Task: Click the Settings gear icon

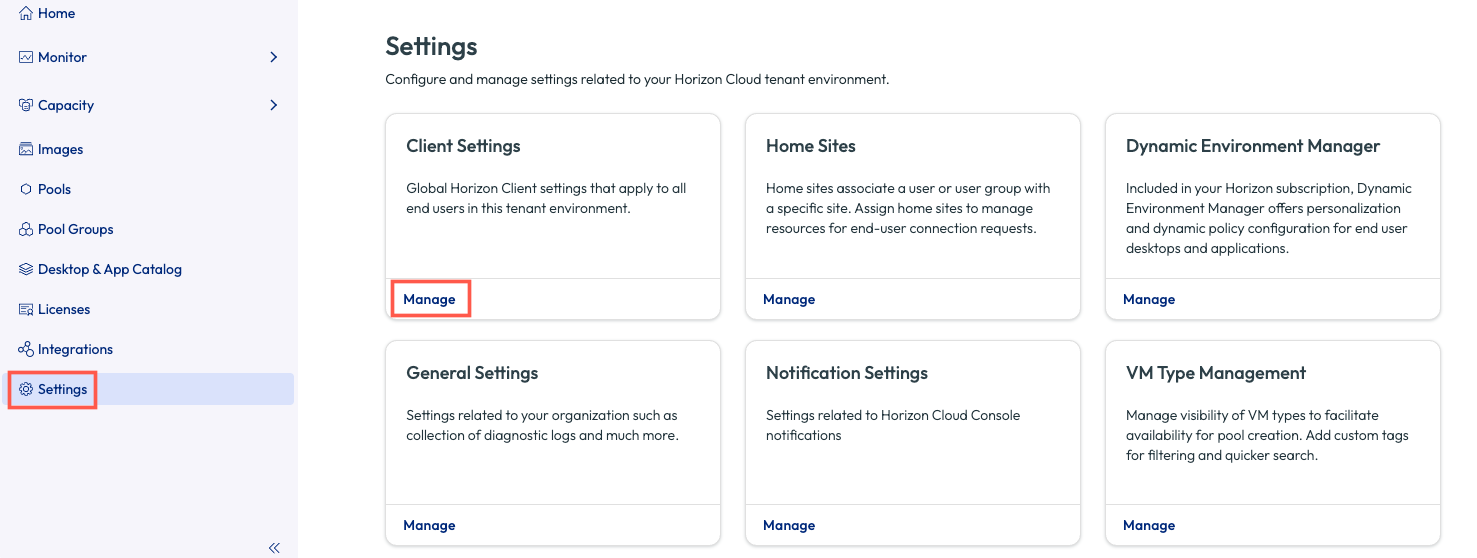Action: [26, 390]
